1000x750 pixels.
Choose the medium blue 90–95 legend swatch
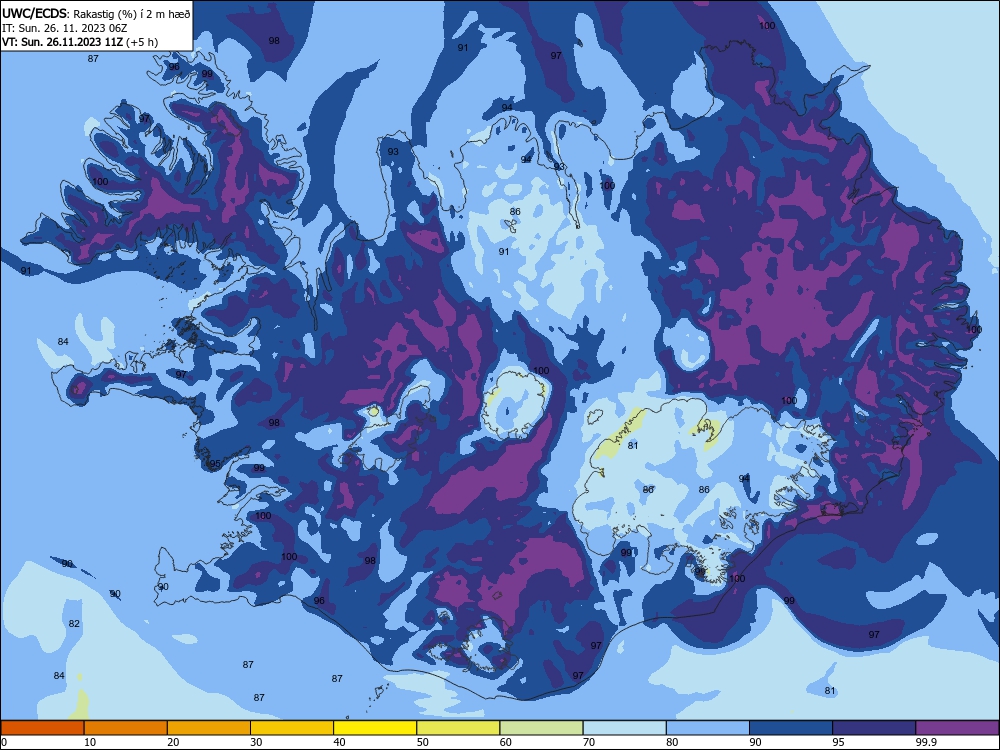pos(791,728)
